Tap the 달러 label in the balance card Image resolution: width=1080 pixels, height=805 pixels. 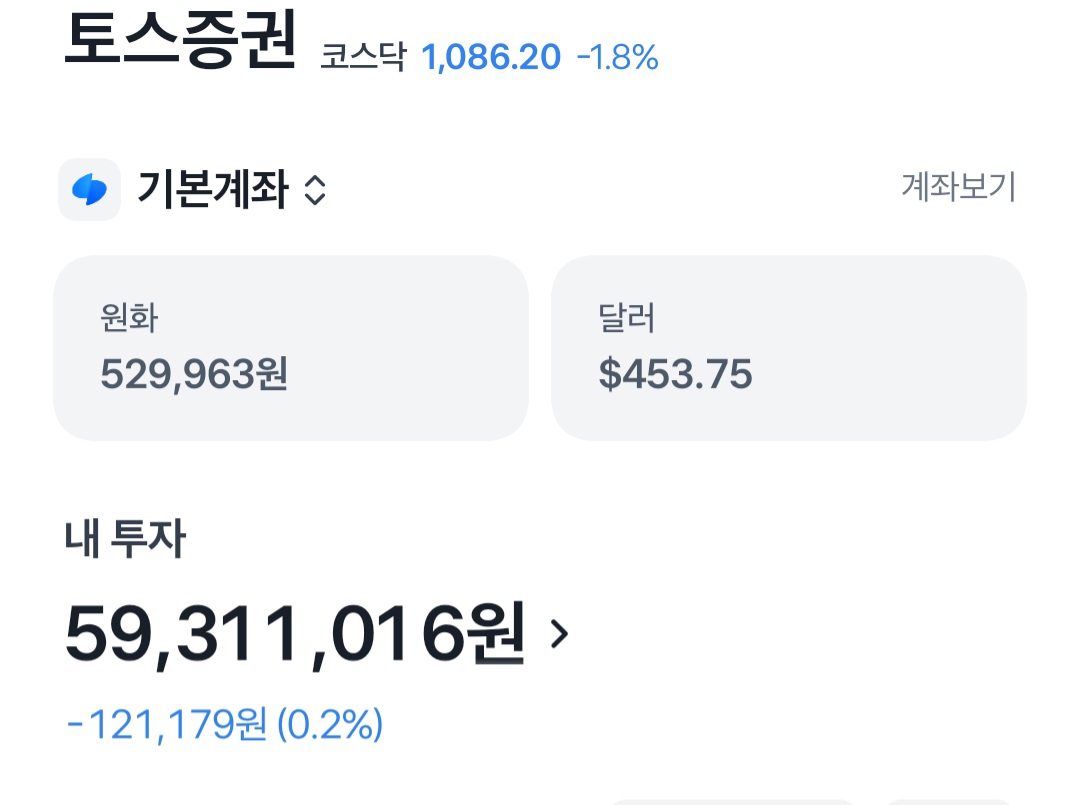[627, 318]
